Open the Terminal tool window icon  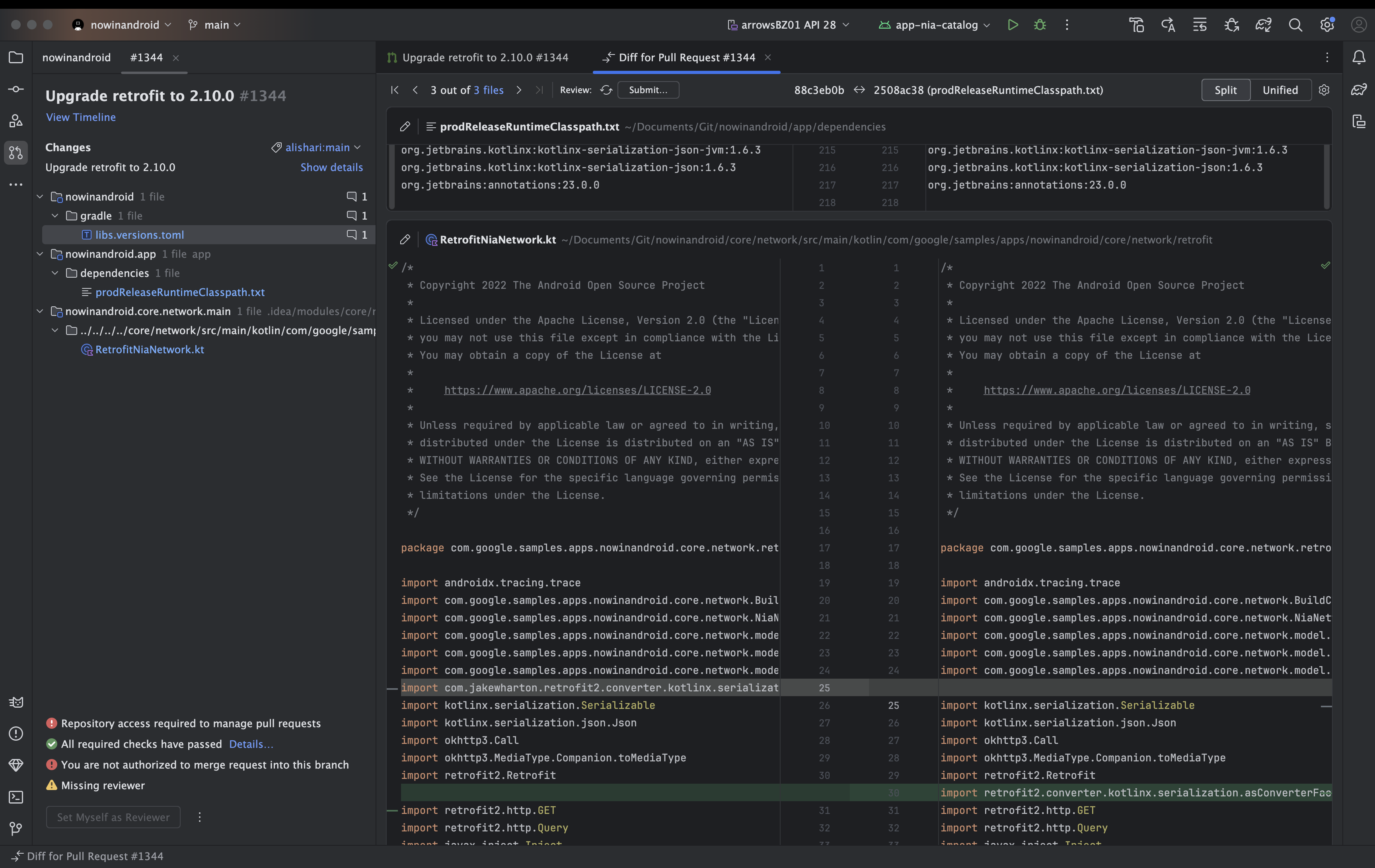pyautogui.click(x=16, y=797)
